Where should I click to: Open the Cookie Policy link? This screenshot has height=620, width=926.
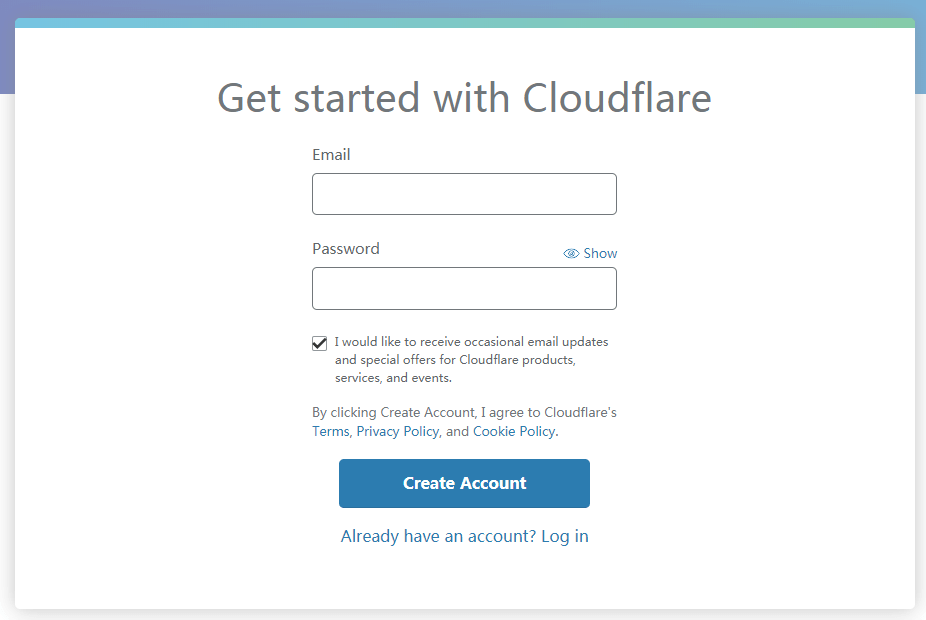click(x=514, y=432)
